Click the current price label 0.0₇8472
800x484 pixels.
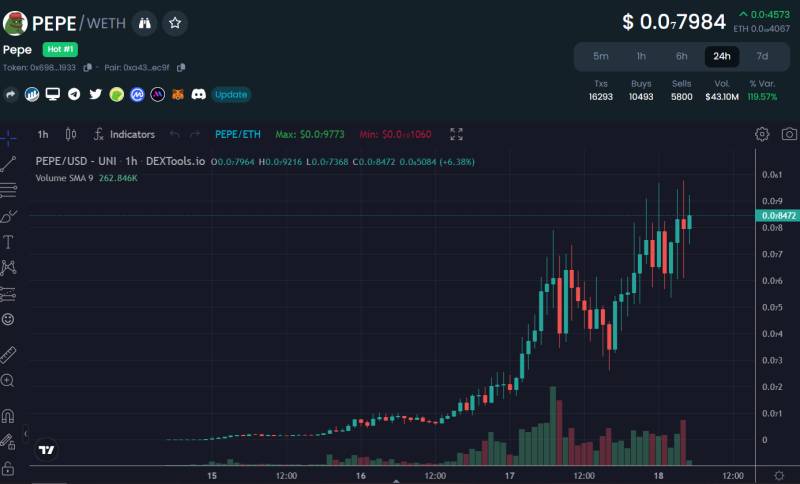coord(777,216)
